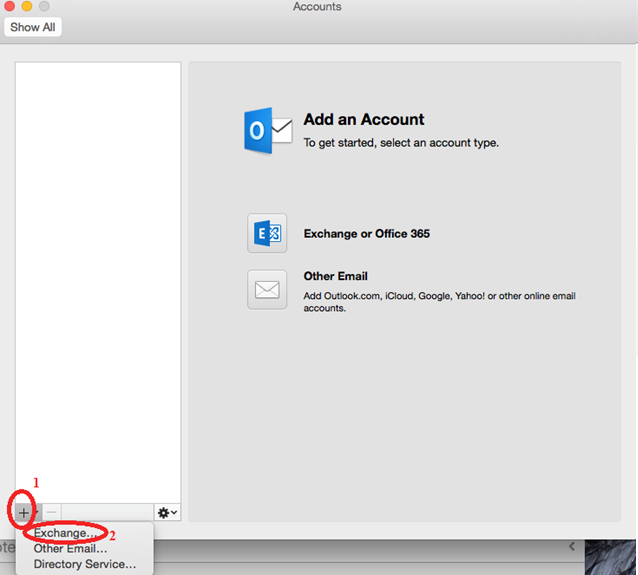Click the Exchange or Office 365 icon
638x575 pixels.
267,233
